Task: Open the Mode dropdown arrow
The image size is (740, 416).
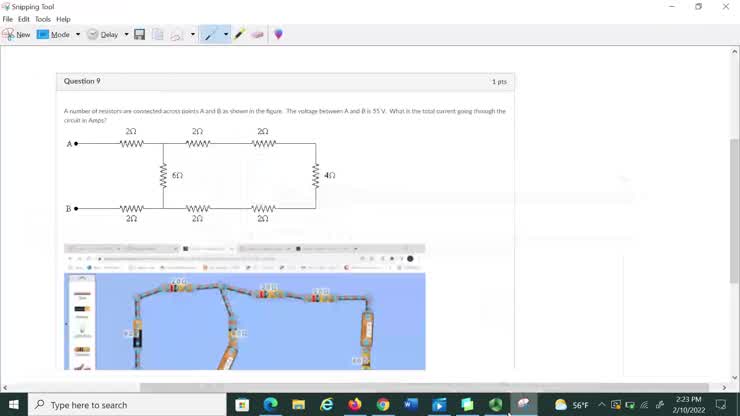Action: [78, 34]
